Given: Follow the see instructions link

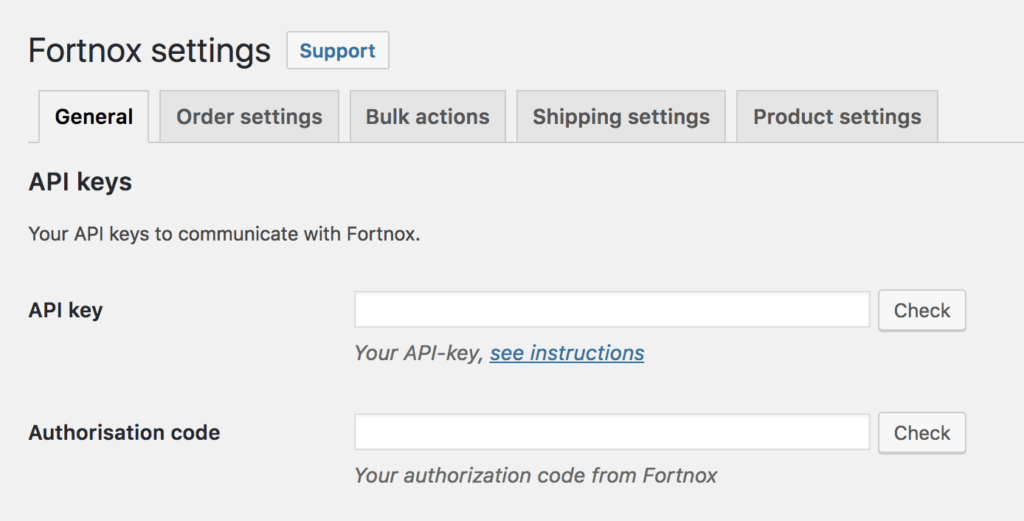Looking at the screenshot, I should (567, 353).
